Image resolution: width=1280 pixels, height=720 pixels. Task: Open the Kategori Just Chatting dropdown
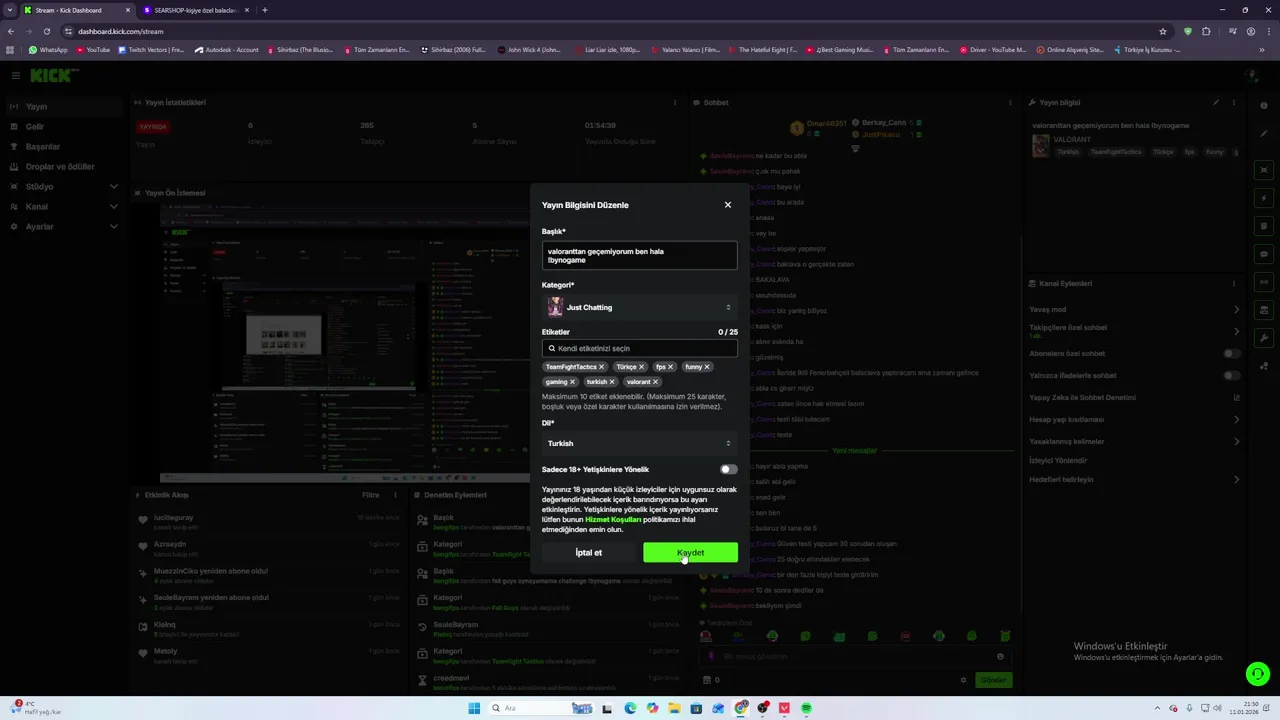(x=640, y=307)
